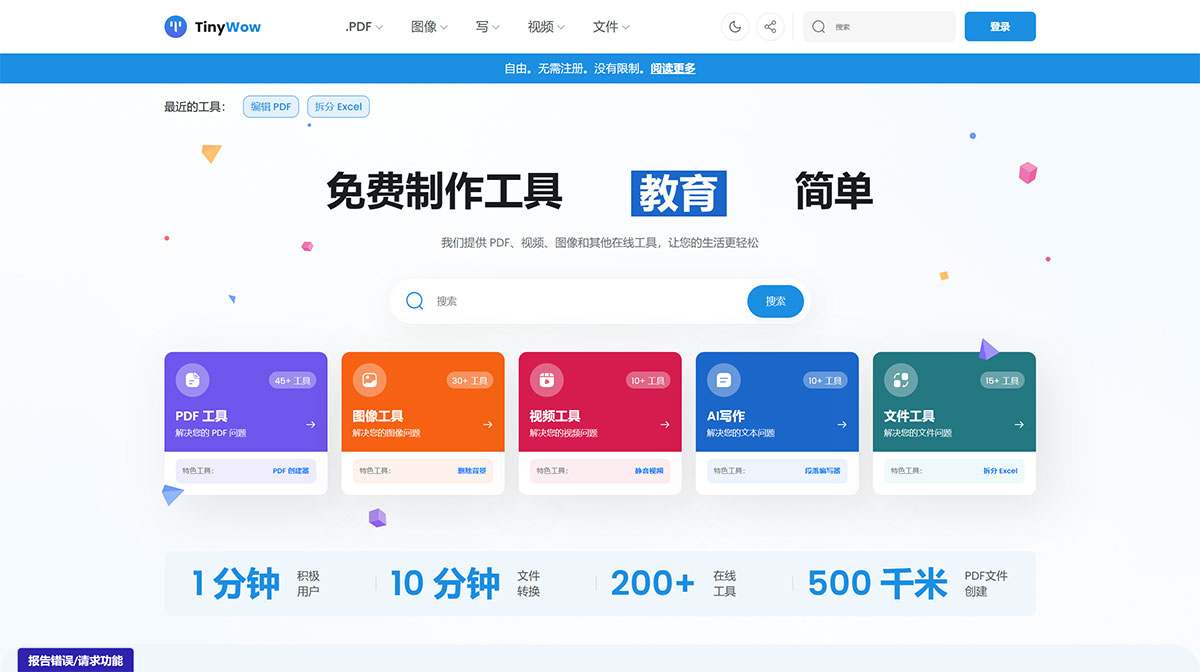Open the PDF 工具 category card icon

[192, 380]
